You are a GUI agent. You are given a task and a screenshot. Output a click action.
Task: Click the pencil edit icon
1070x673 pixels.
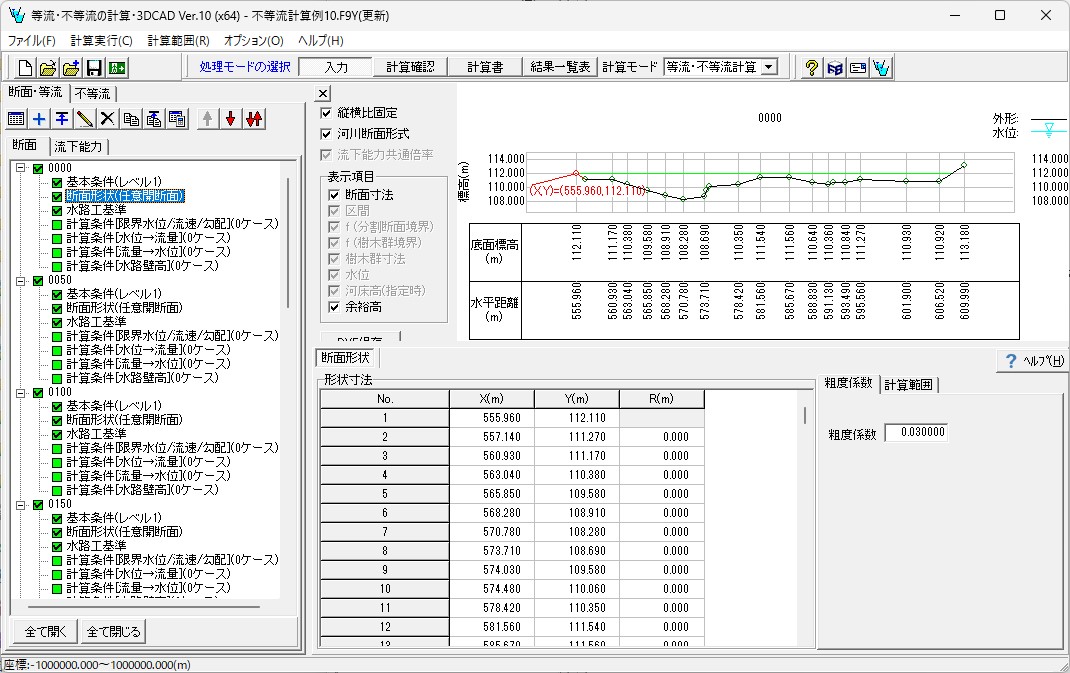click(84, 119)
